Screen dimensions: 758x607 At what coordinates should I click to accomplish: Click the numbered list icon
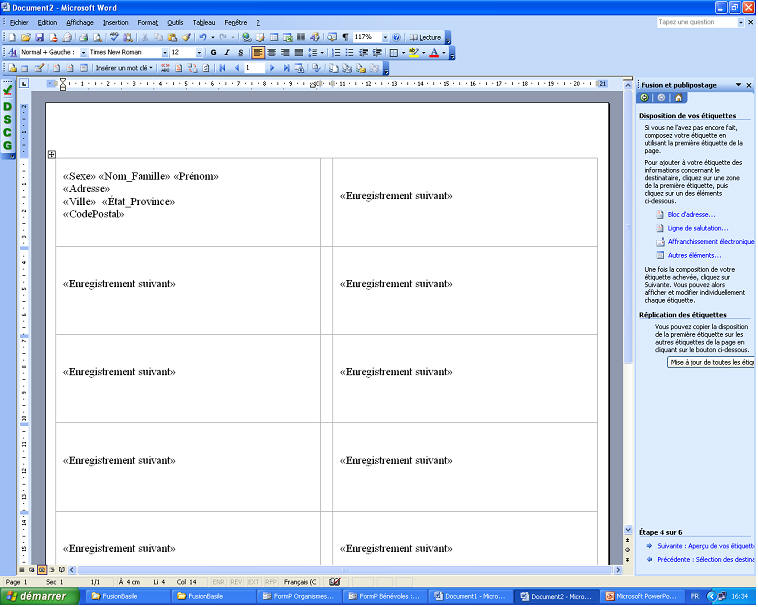coord(336,52)
